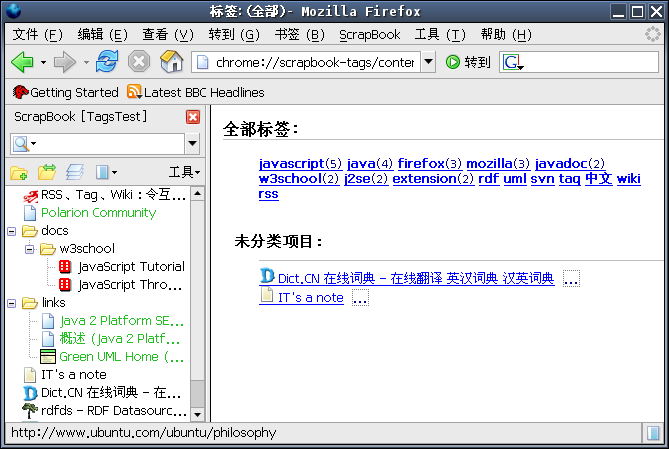This screenshot has width=669, height=449.
Task: Click the ellipsis box after Dict.CN link
Action: point(571,279)
